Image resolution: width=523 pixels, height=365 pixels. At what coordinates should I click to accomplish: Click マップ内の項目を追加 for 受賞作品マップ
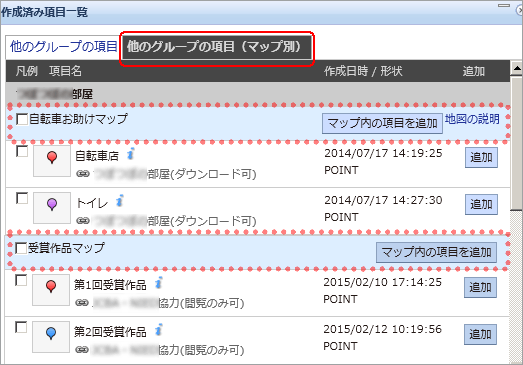click(x=436, y=252)
